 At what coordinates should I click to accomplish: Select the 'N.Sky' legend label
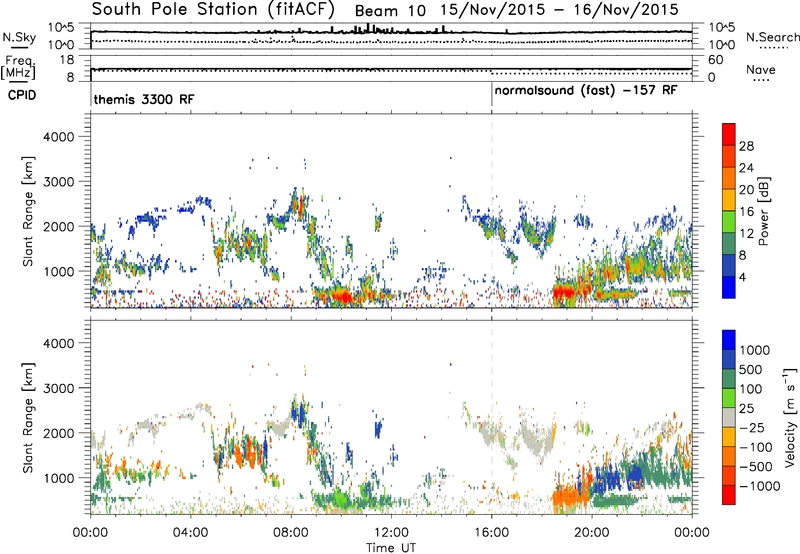click(19, 37)
